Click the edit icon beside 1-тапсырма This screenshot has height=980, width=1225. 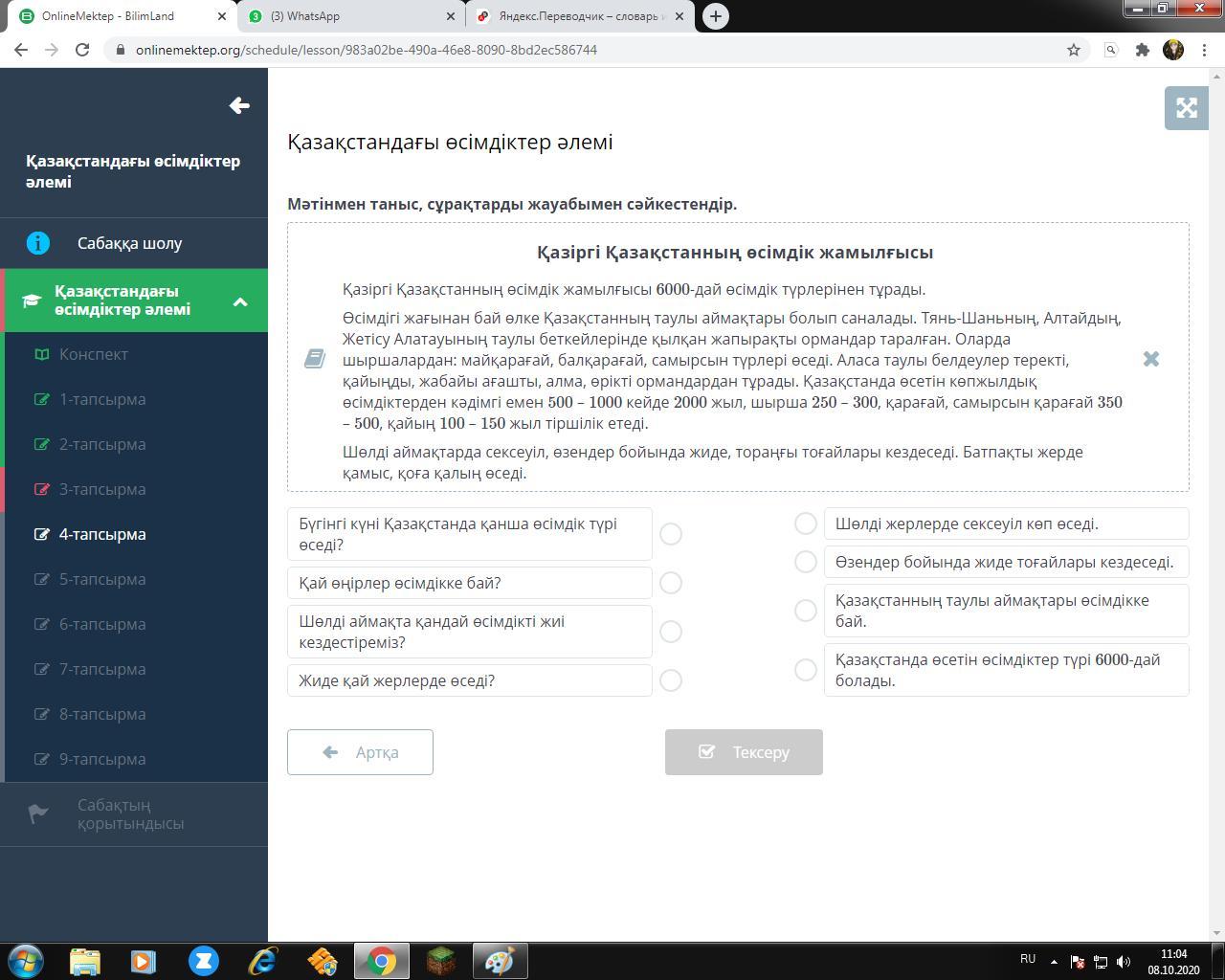(x=41, y=399)
